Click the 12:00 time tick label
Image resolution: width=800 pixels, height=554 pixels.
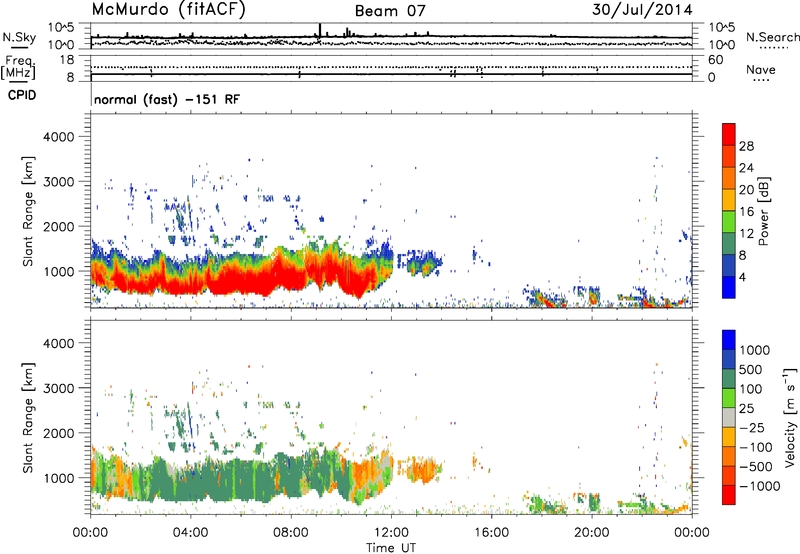[391, 533]
